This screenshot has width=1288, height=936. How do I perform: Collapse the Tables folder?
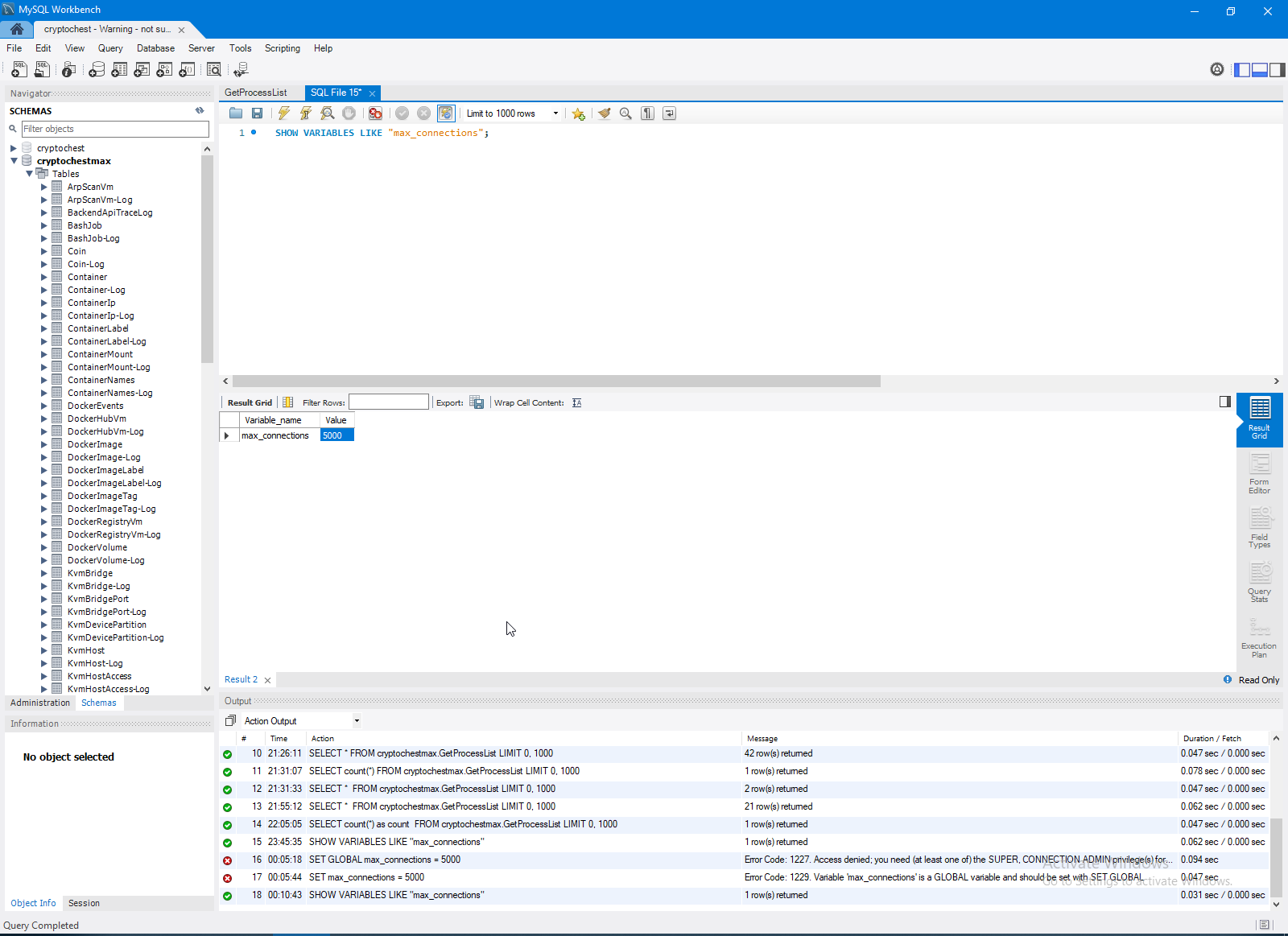point(29,174)
